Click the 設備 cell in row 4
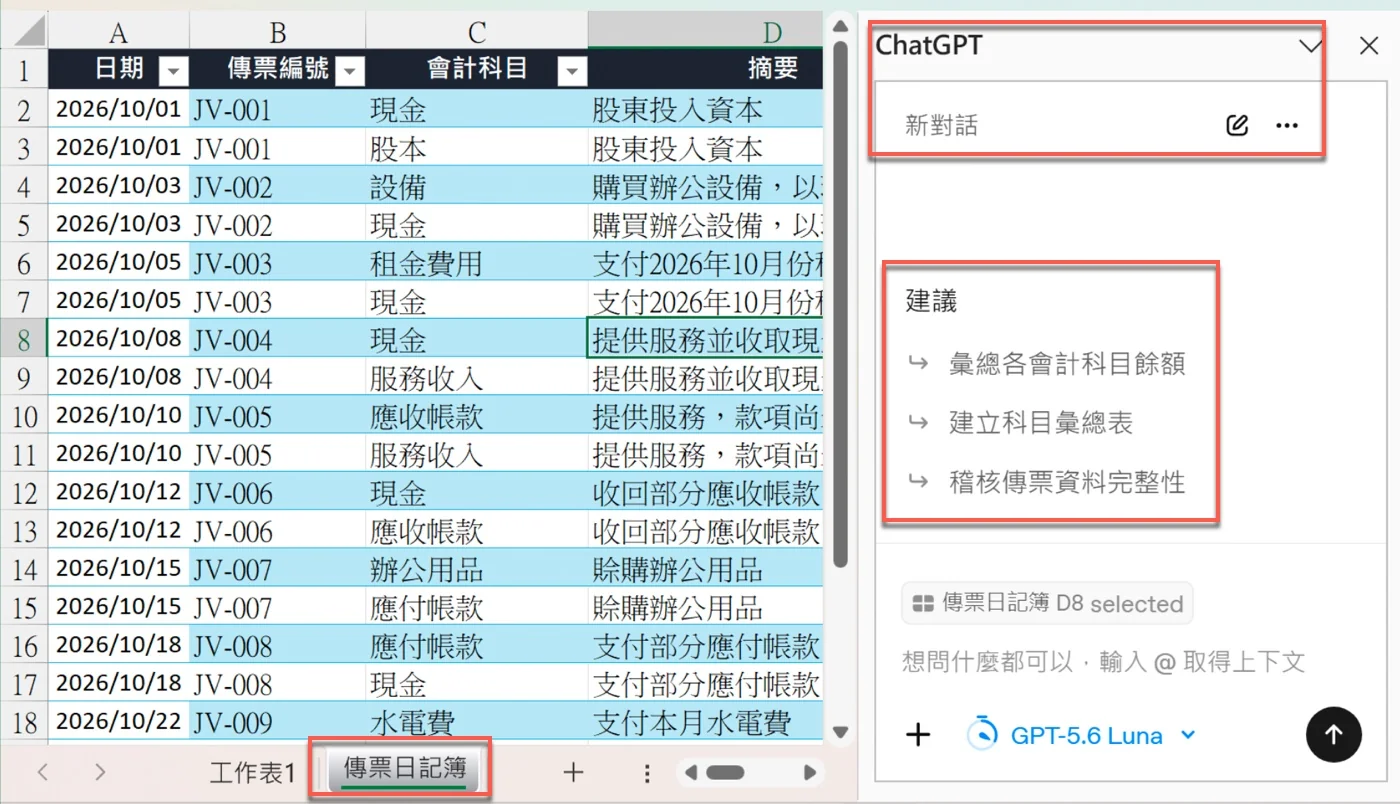 coord(477,186)
